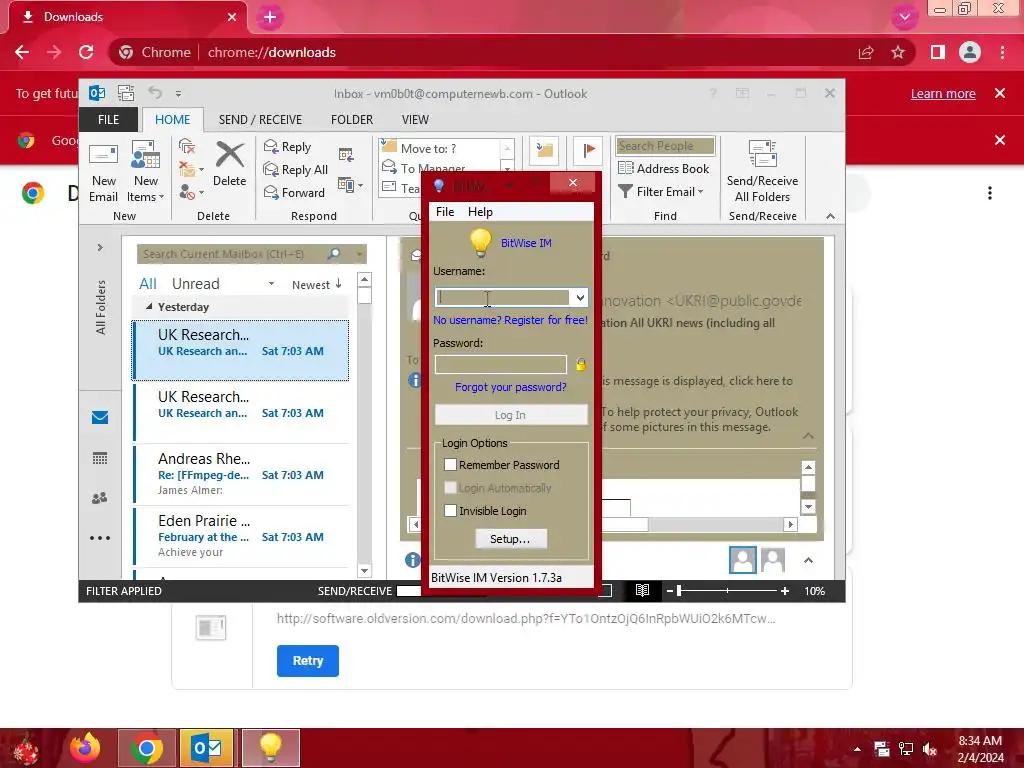
Task: Select the Andreas Rhe... email in list
Action: (241, 473)
